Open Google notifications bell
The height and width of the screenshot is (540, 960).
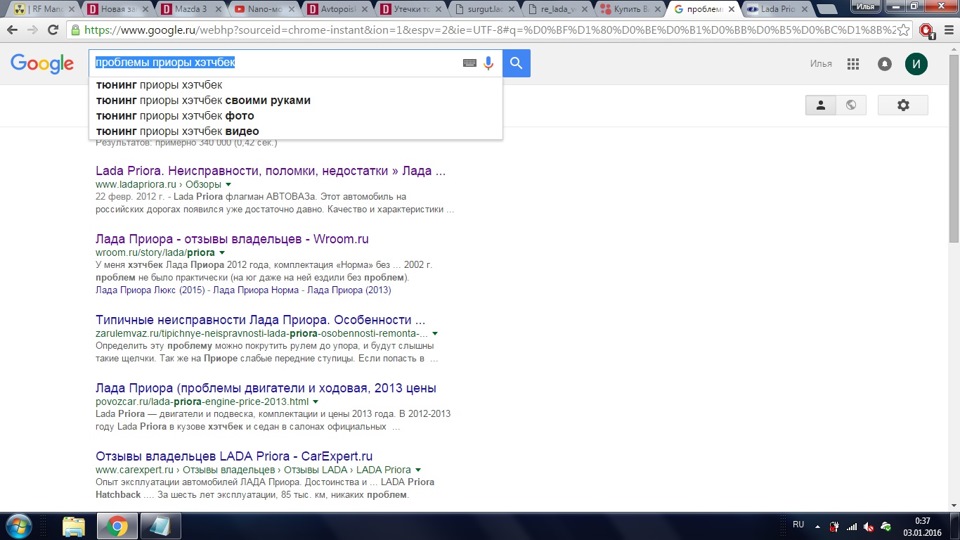(885, 64)
